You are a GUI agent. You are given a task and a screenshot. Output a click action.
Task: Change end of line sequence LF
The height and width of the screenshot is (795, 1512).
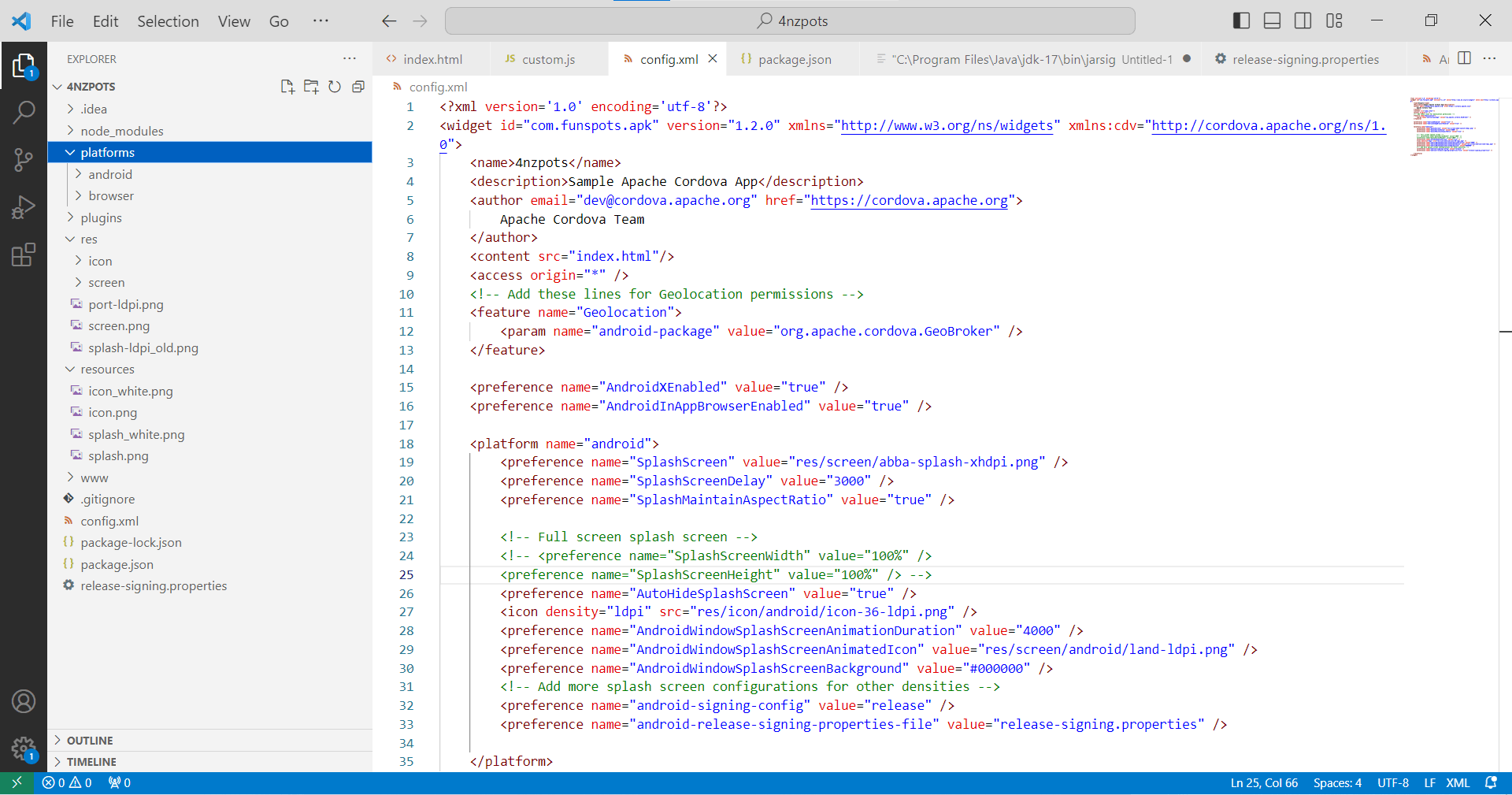point(1429,783)
